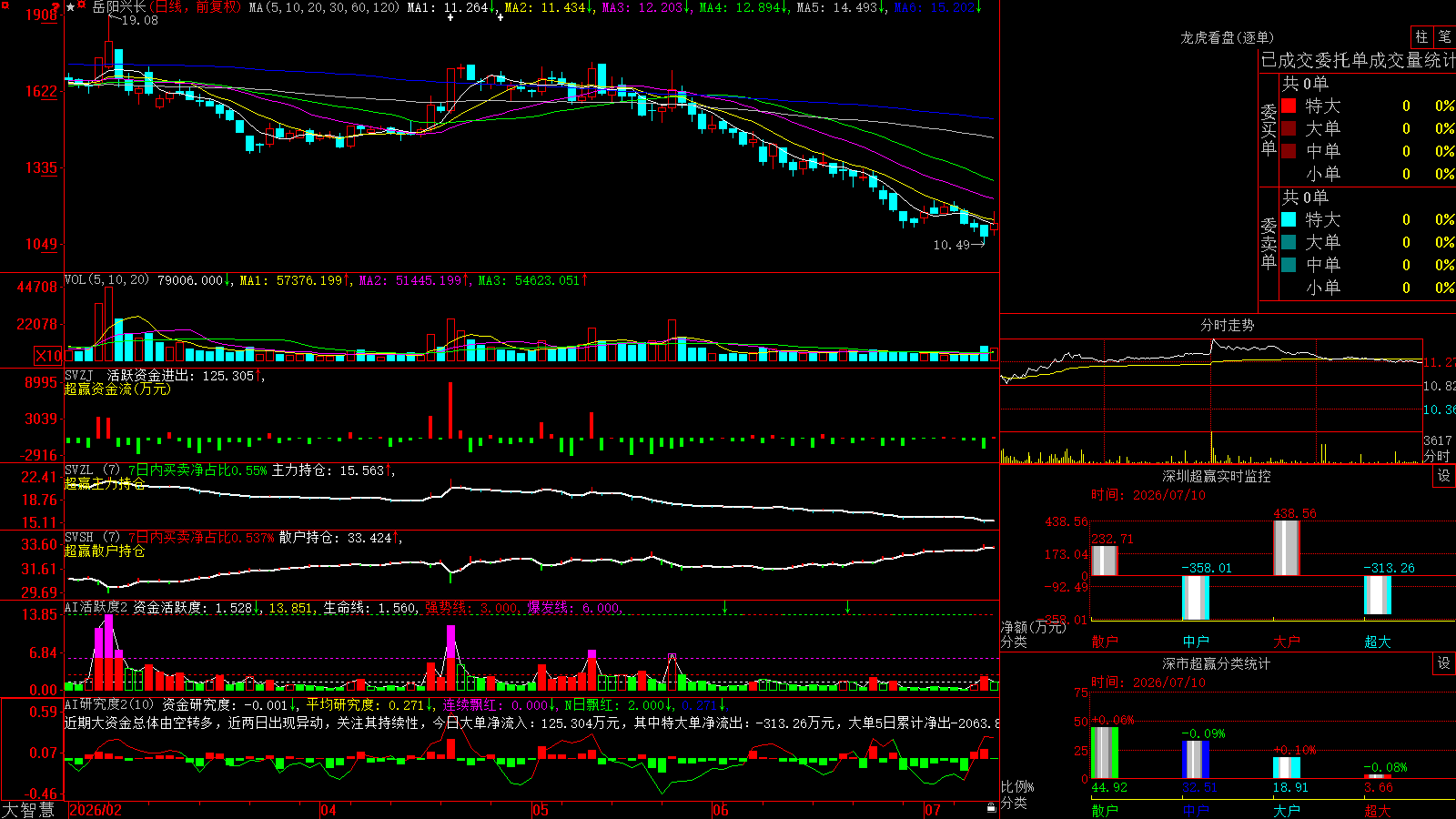Switch 龙虎看盘 to 笔 tick view
Screen dimensions: 1456x819
pyautogui.click(x=1444, y=37)
